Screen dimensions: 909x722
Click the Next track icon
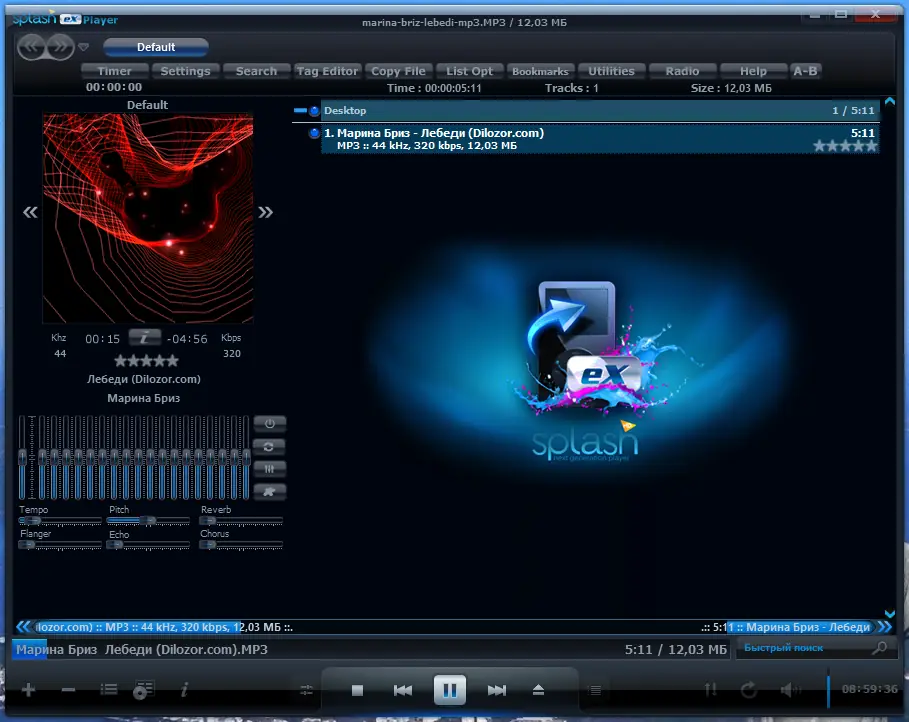coord(497,689)
